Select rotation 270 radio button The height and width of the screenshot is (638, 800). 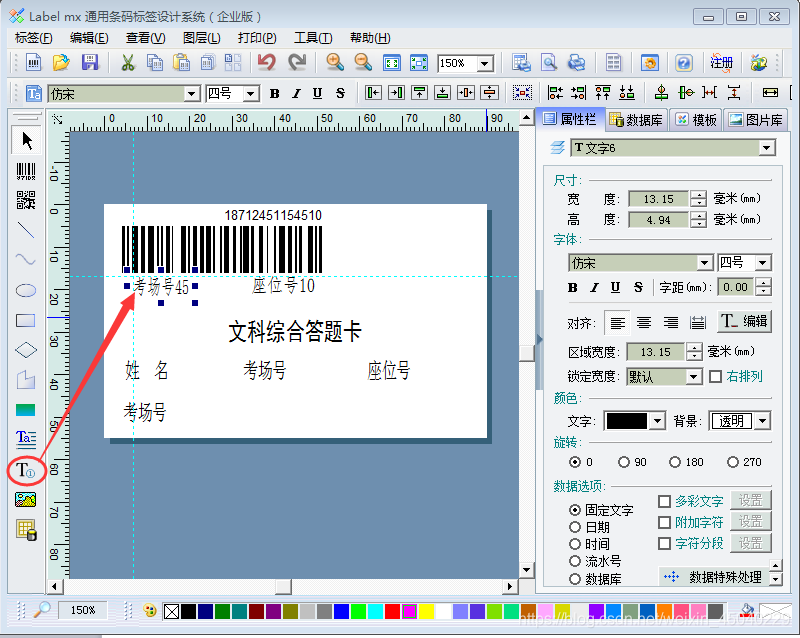coord(733,462)
